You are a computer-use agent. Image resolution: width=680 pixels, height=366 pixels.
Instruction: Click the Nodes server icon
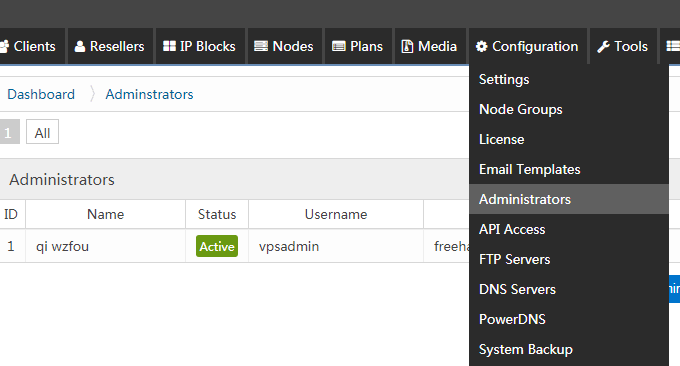(261, 46)
